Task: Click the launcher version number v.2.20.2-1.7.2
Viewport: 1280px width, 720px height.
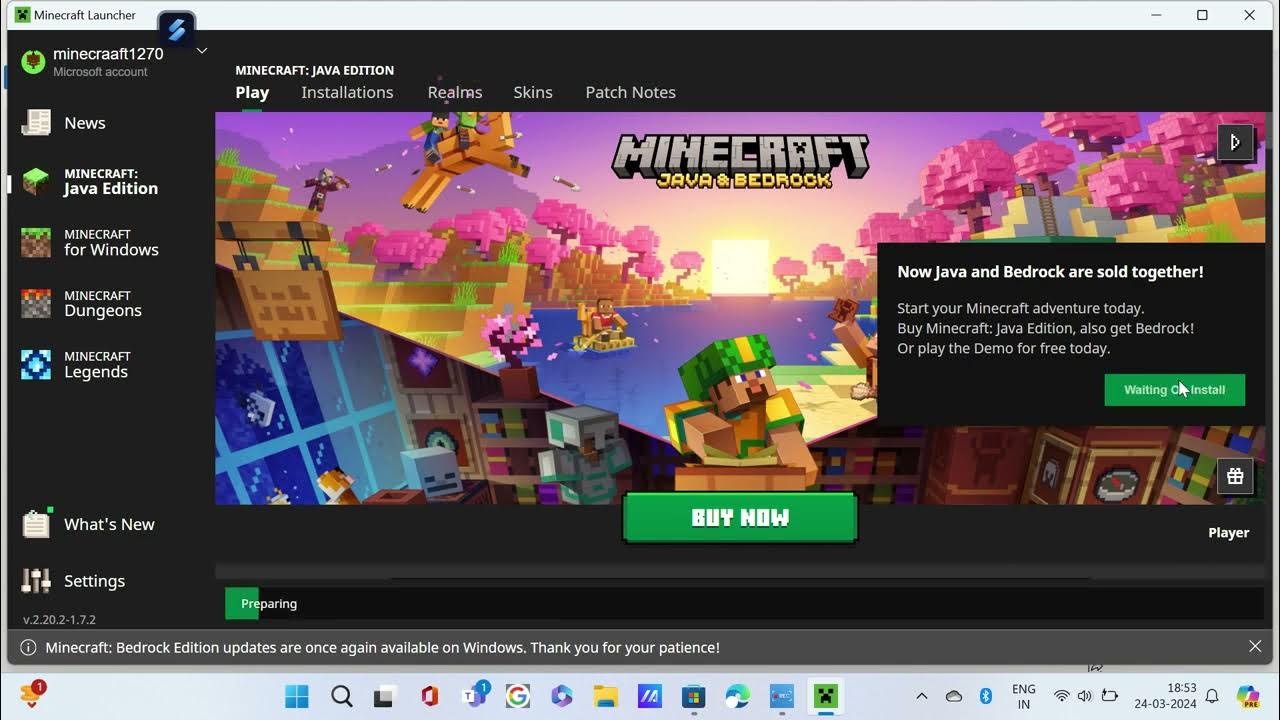Action: (x=59, y=620)
